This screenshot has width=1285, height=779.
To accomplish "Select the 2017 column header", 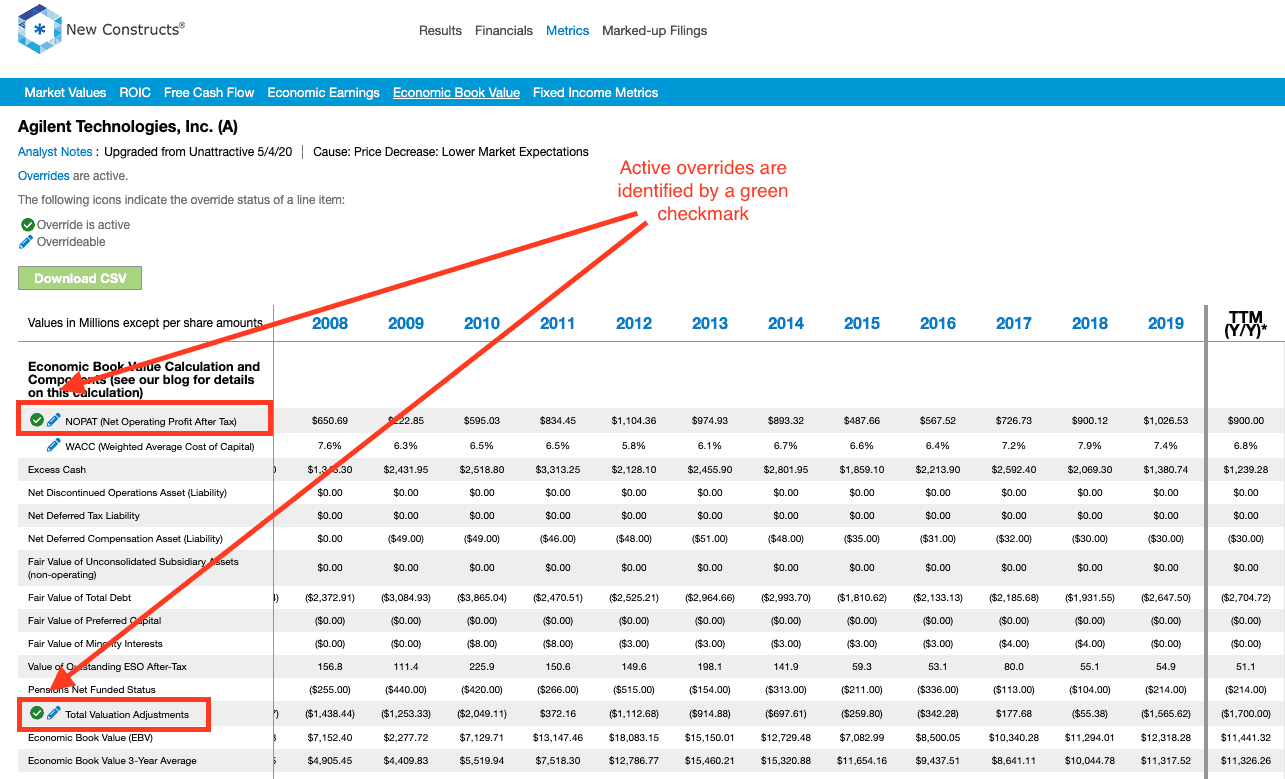I will [1014, 323].
